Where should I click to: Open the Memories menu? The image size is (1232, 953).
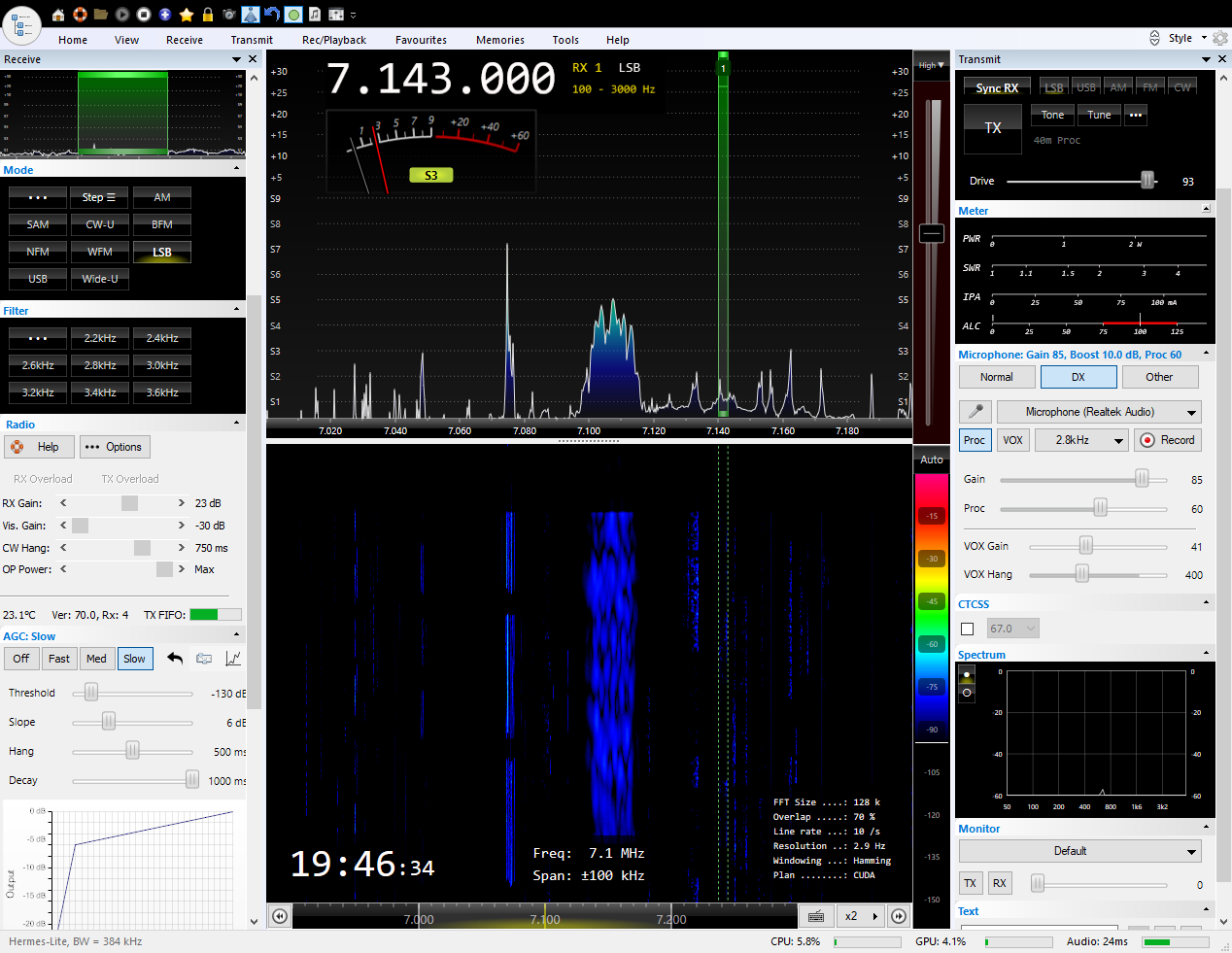[x=499, y=40]
